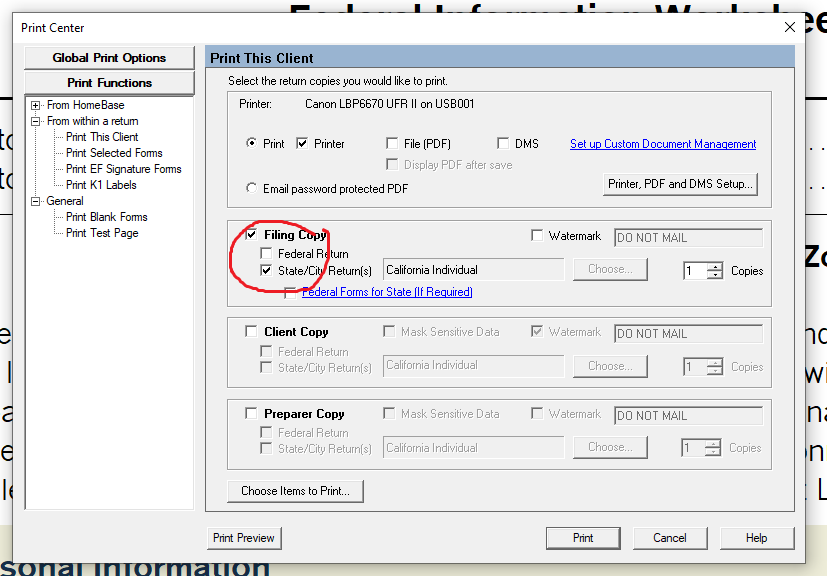Tick the File (PDF) checkbox
Viewport: 827px width, 576px height.
click(x=393, y=144)
